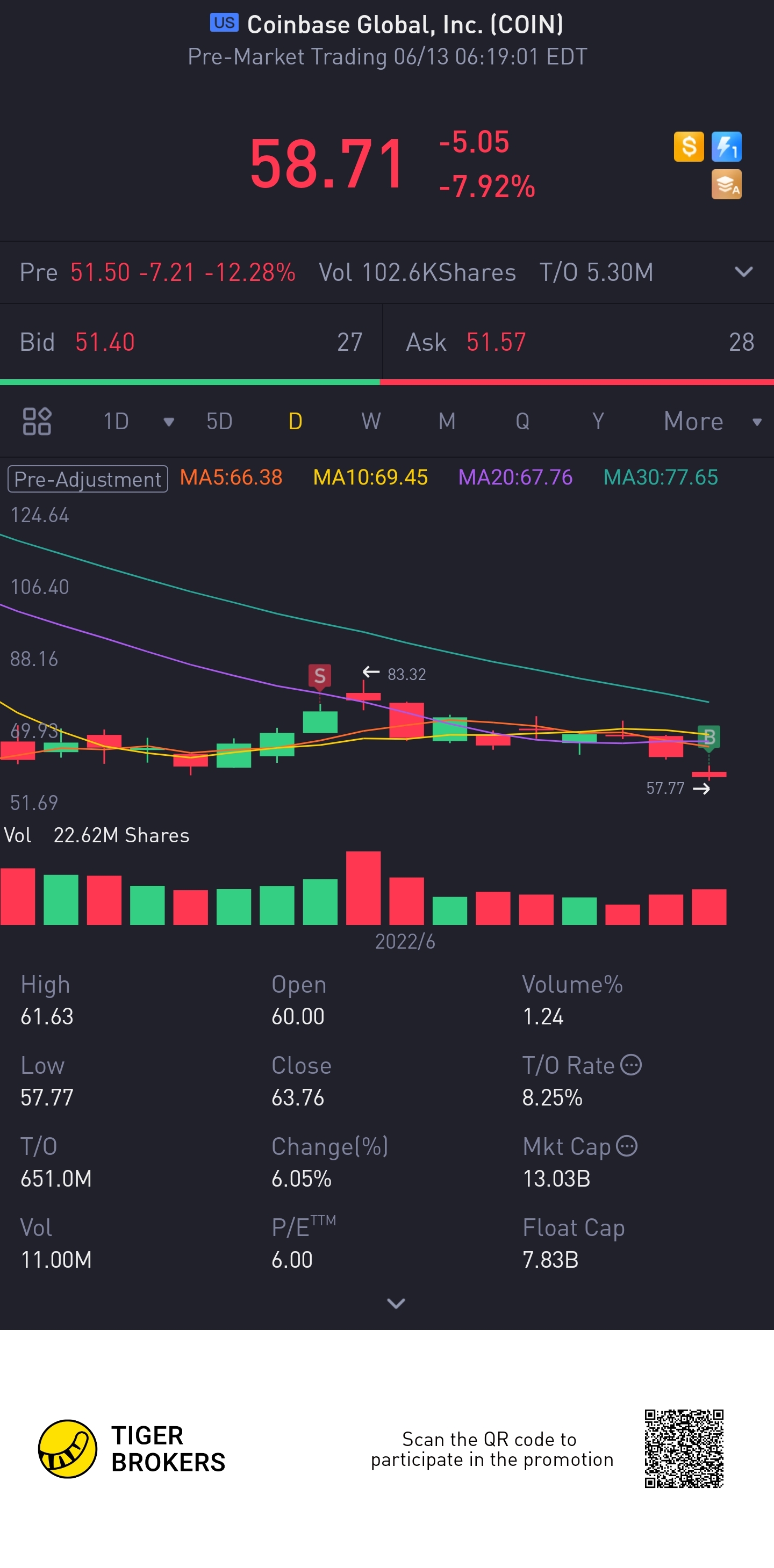Select the 5D chart tab

pyautogui.click(x=219, y=421)
